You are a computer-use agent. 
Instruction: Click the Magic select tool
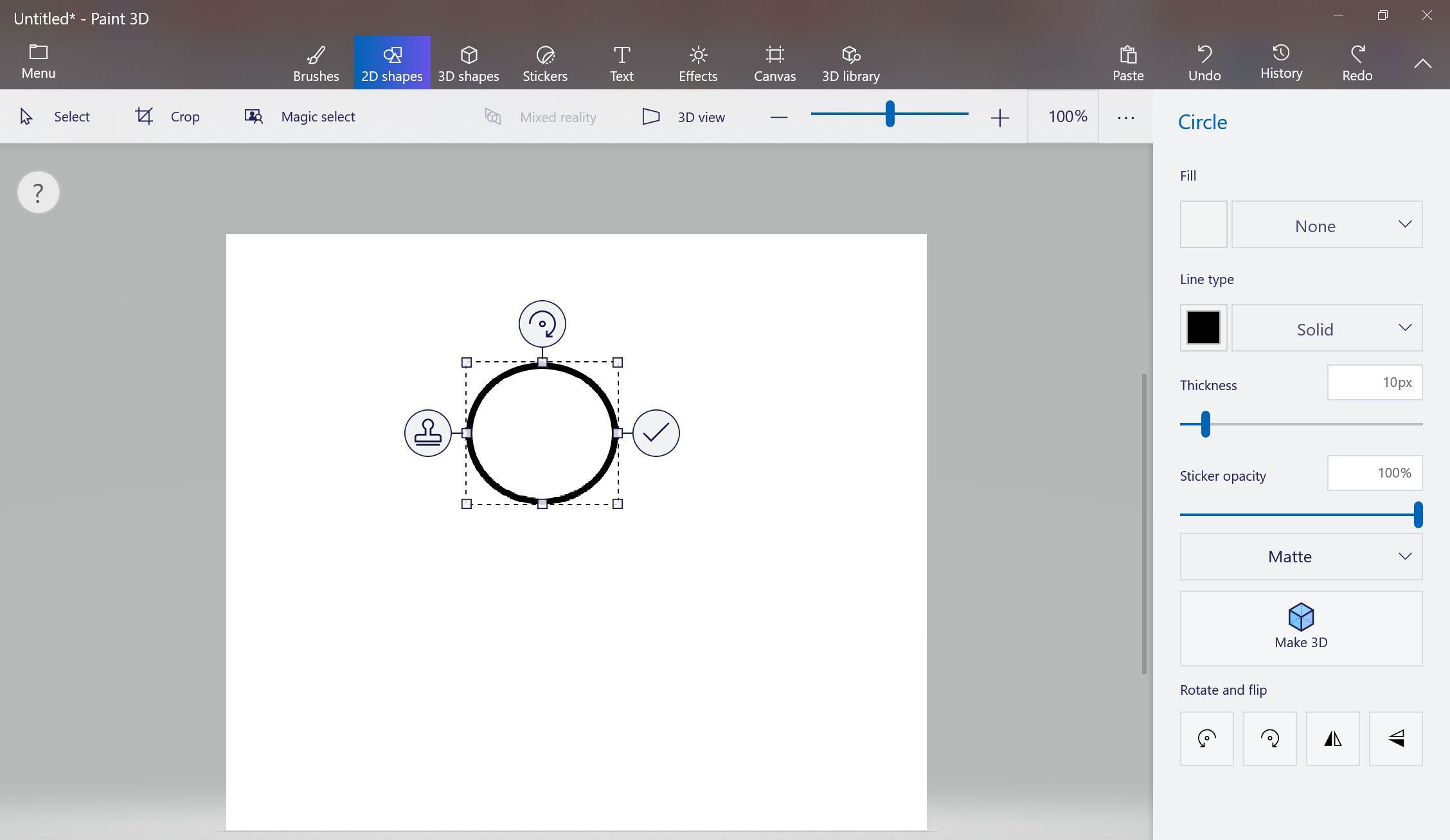point(299,116)
